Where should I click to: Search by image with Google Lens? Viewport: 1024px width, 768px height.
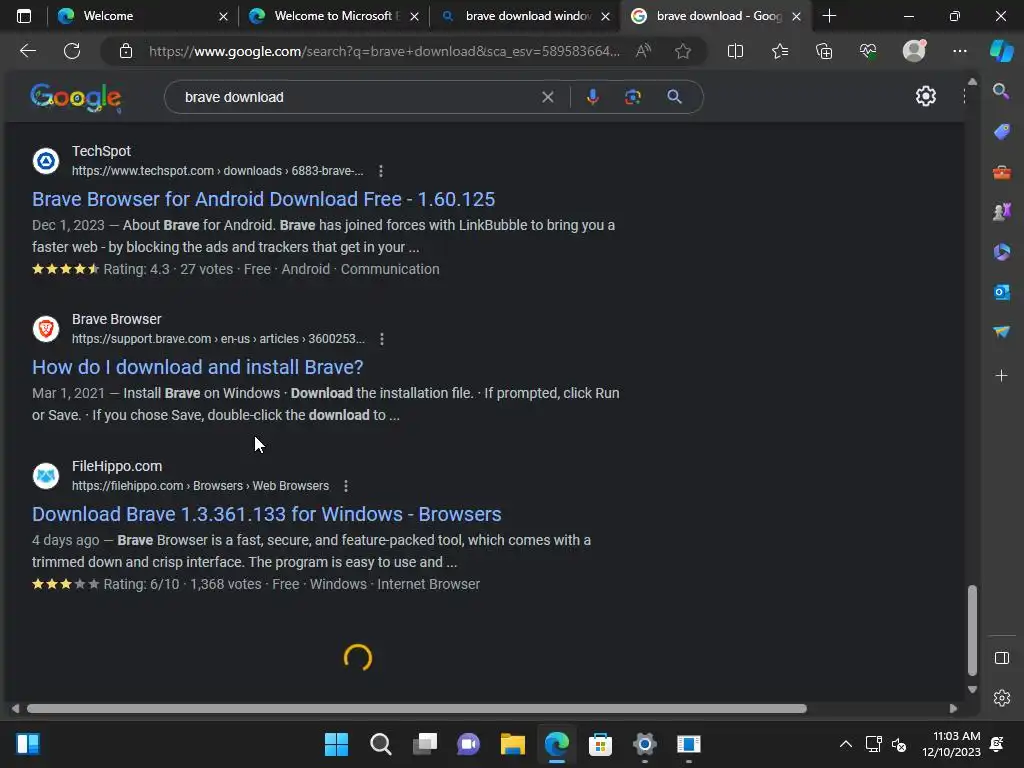click(632, 97)
